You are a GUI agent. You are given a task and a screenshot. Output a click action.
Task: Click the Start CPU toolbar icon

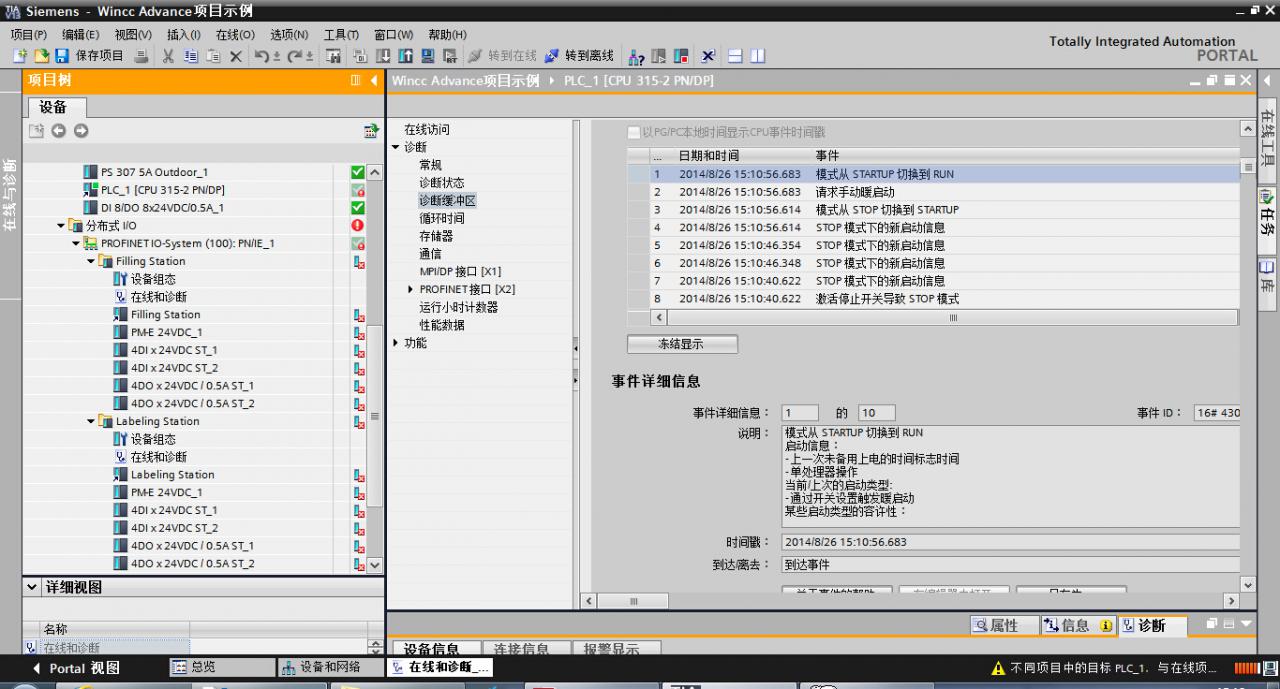[x=658, y=56]
